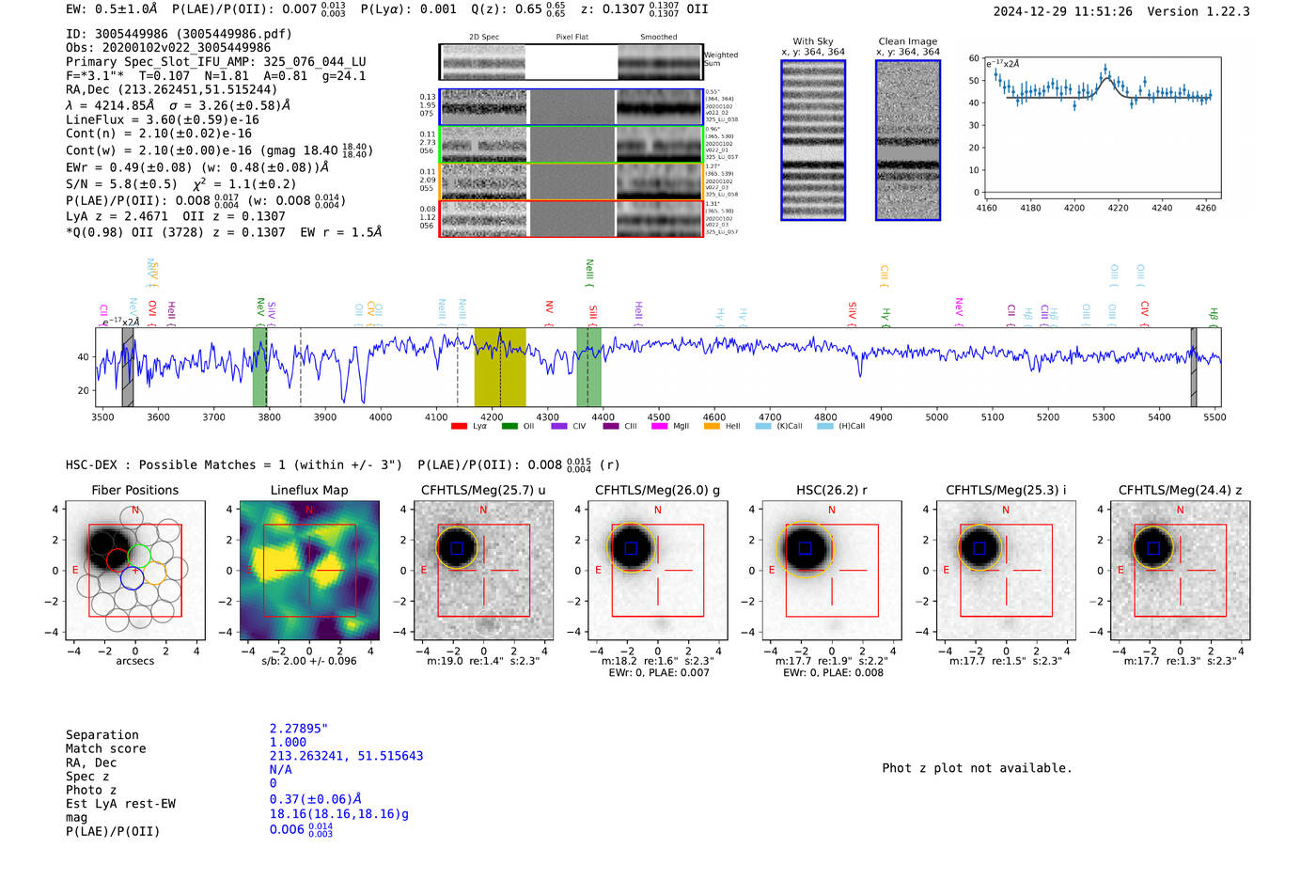The height and width of the screenshot is (896, 1316).
Task: Click the EWr: 0, PLAE: 0.007 caption
Action: 658,673
